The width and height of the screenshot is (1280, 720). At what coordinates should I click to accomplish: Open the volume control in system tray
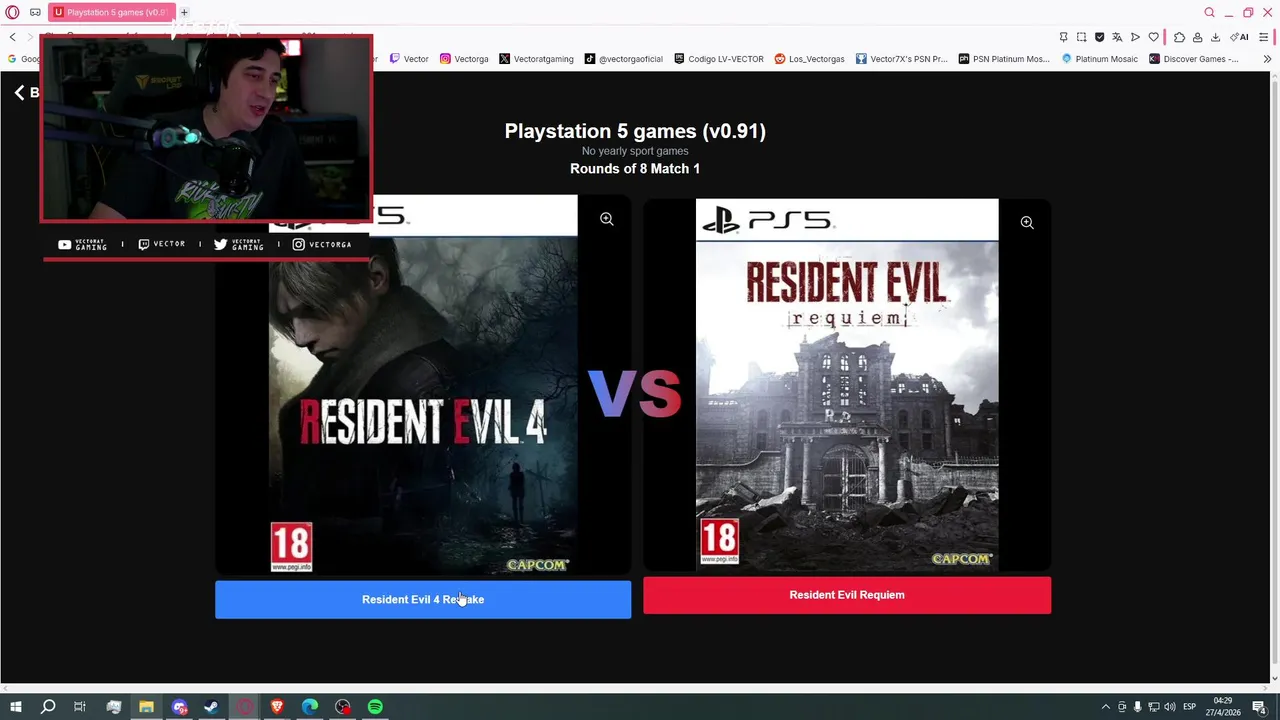point(1169,707)
